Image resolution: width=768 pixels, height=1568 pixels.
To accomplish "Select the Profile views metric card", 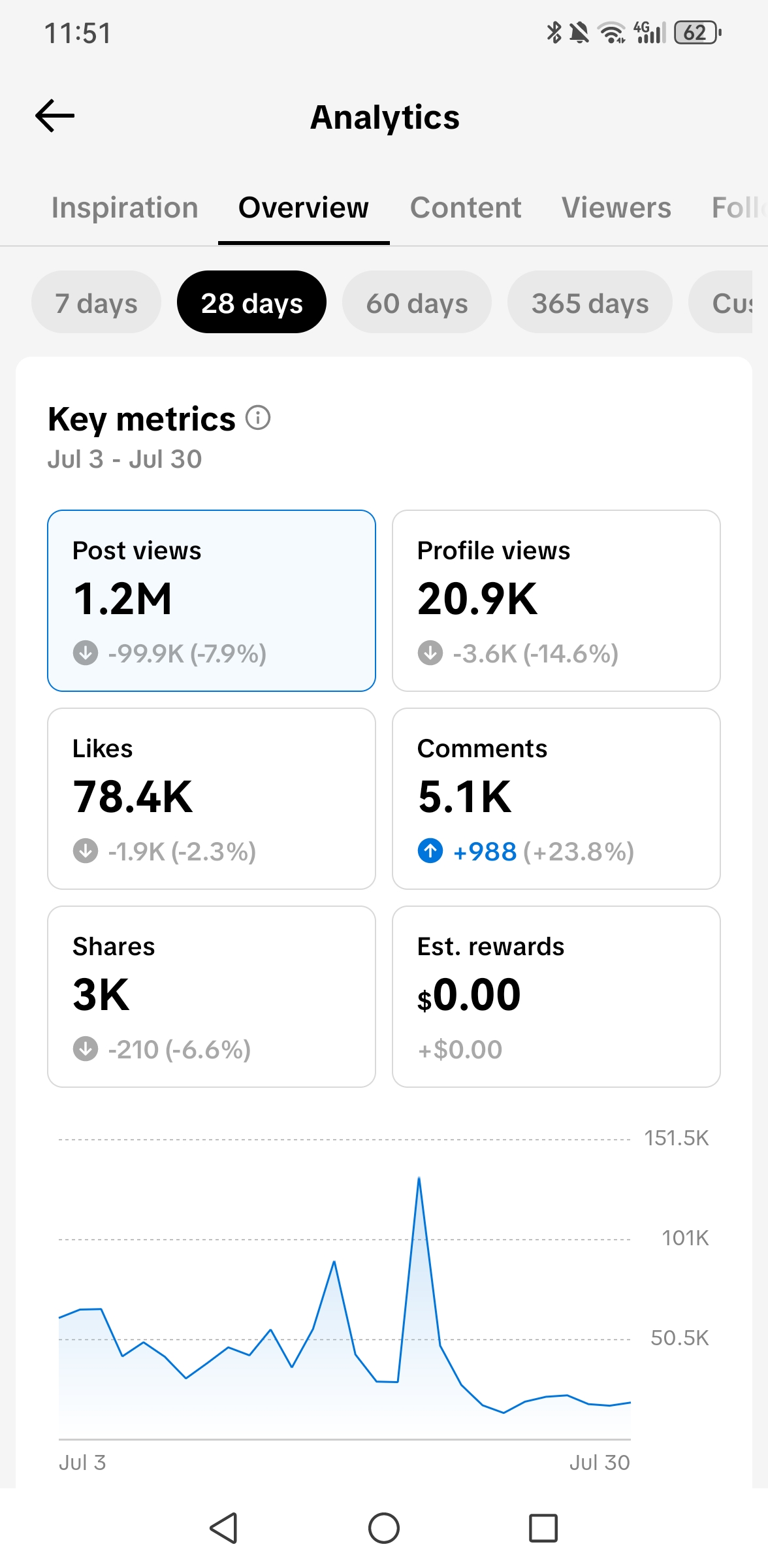I will 556,600.
